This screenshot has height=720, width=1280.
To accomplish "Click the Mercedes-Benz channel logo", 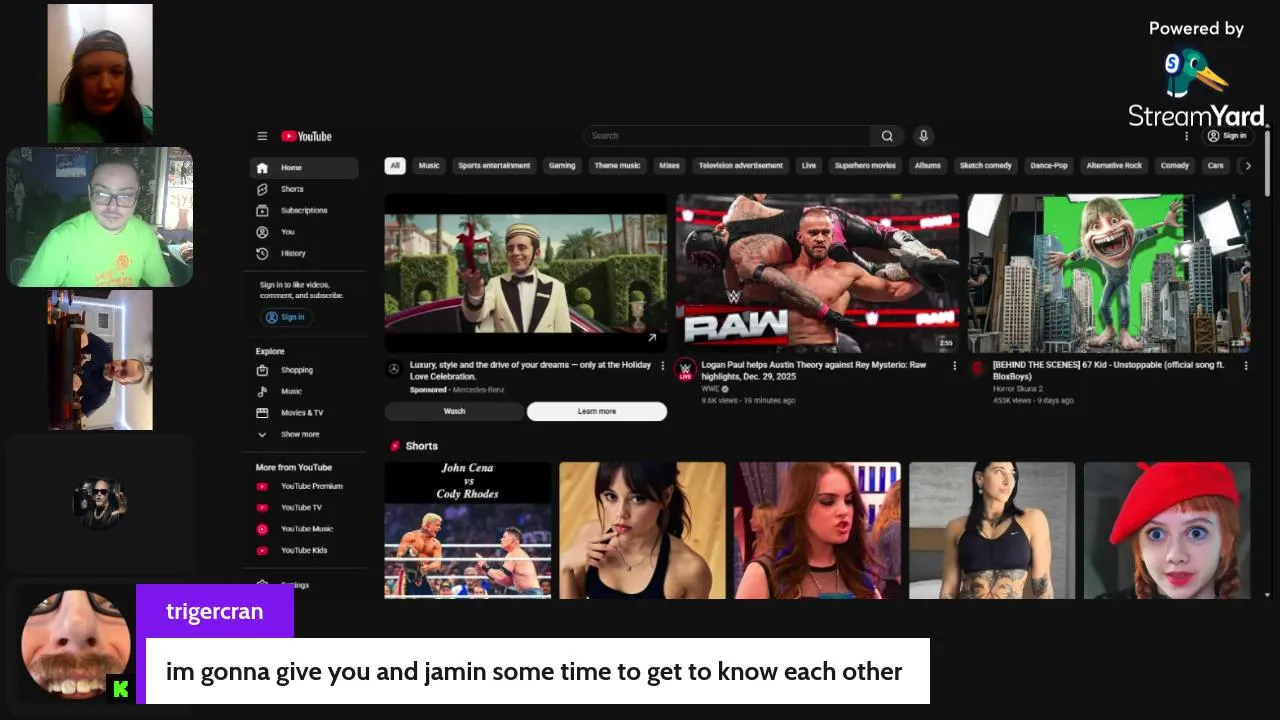I will (x=394, y=369).
